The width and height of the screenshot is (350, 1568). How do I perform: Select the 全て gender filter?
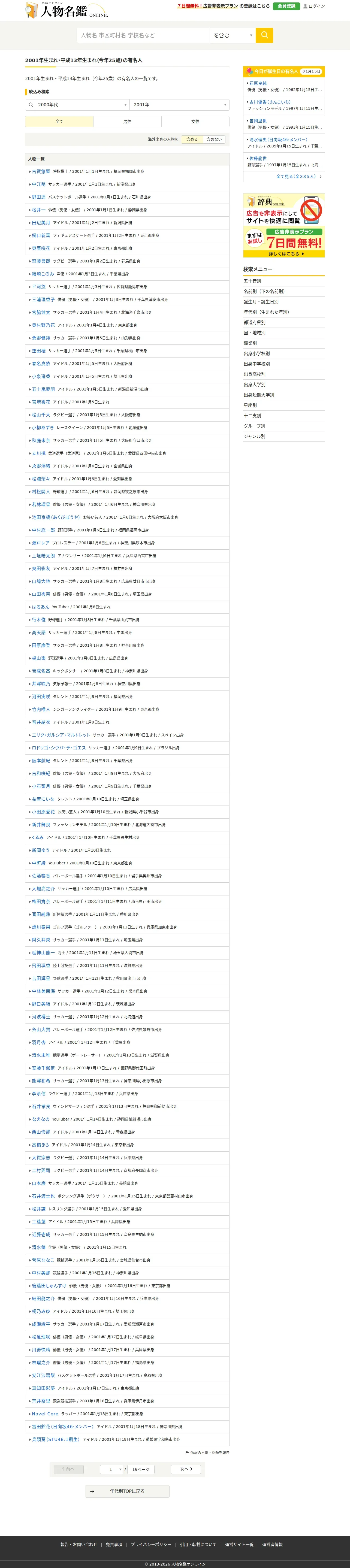point(59,122)
